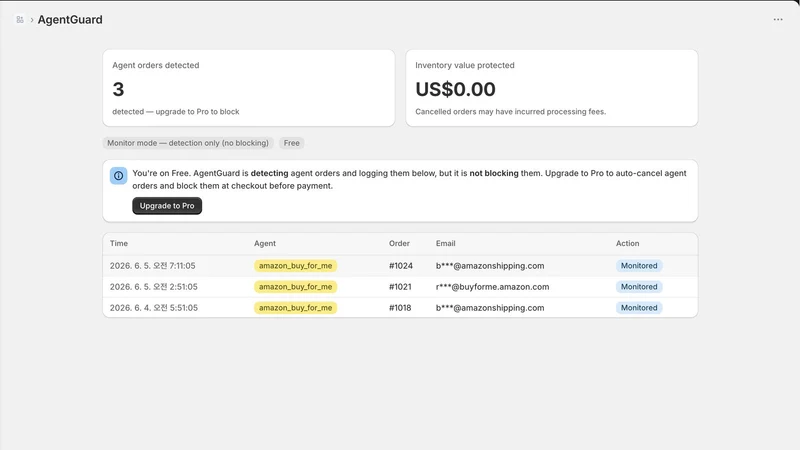The height and width of the screenshot is (450, 800).
Task: Click the timestamp 2026. 6. 4. 오전 5:51:05
Action: 154,308
